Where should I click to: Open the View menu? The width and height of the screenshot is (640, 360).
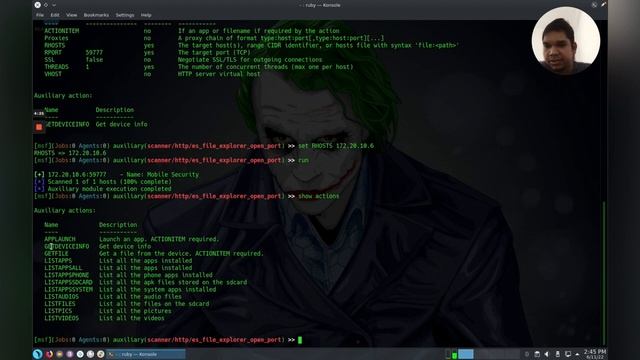[x=71, y=15]
